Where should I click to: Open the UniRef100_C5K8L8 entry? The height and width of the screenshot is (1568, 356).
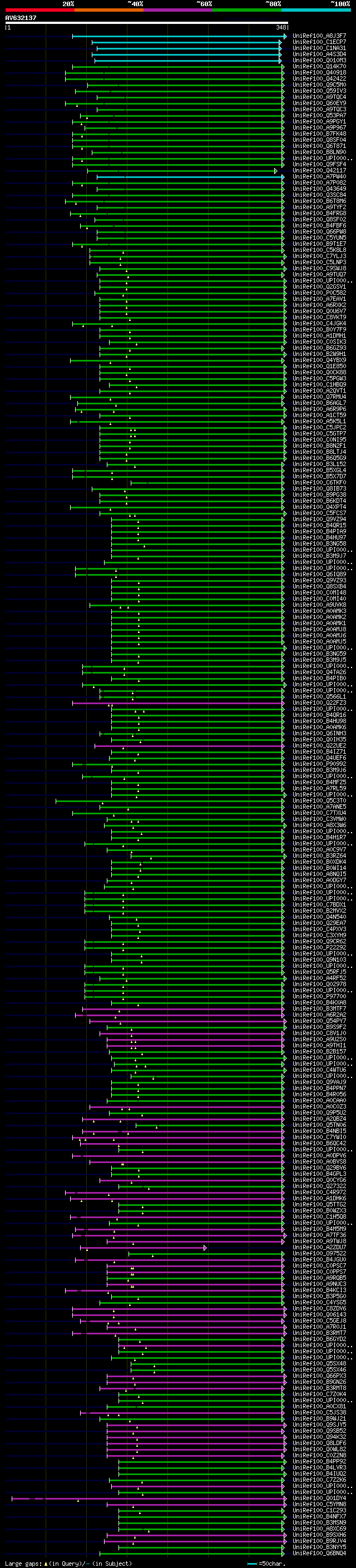pos(319,250)
